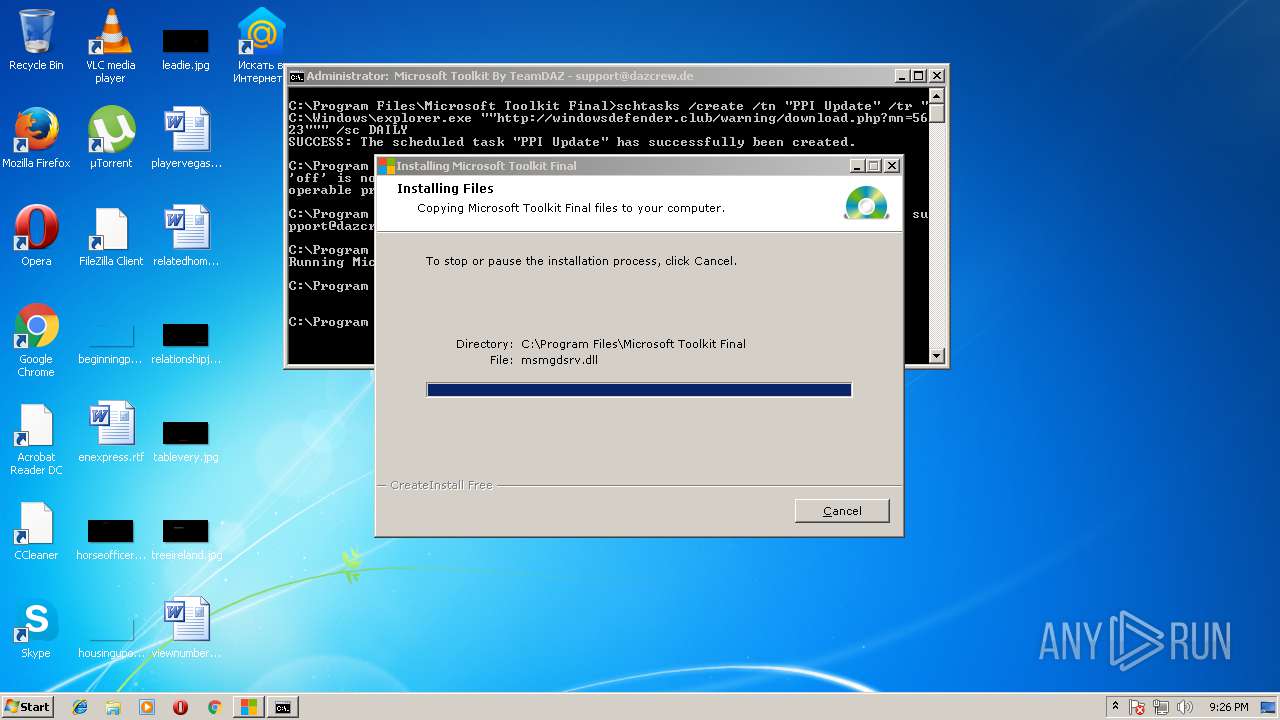
Task: Switch to command prompt taskbar item
Action: pyautogui.click(x=283, y=707)
